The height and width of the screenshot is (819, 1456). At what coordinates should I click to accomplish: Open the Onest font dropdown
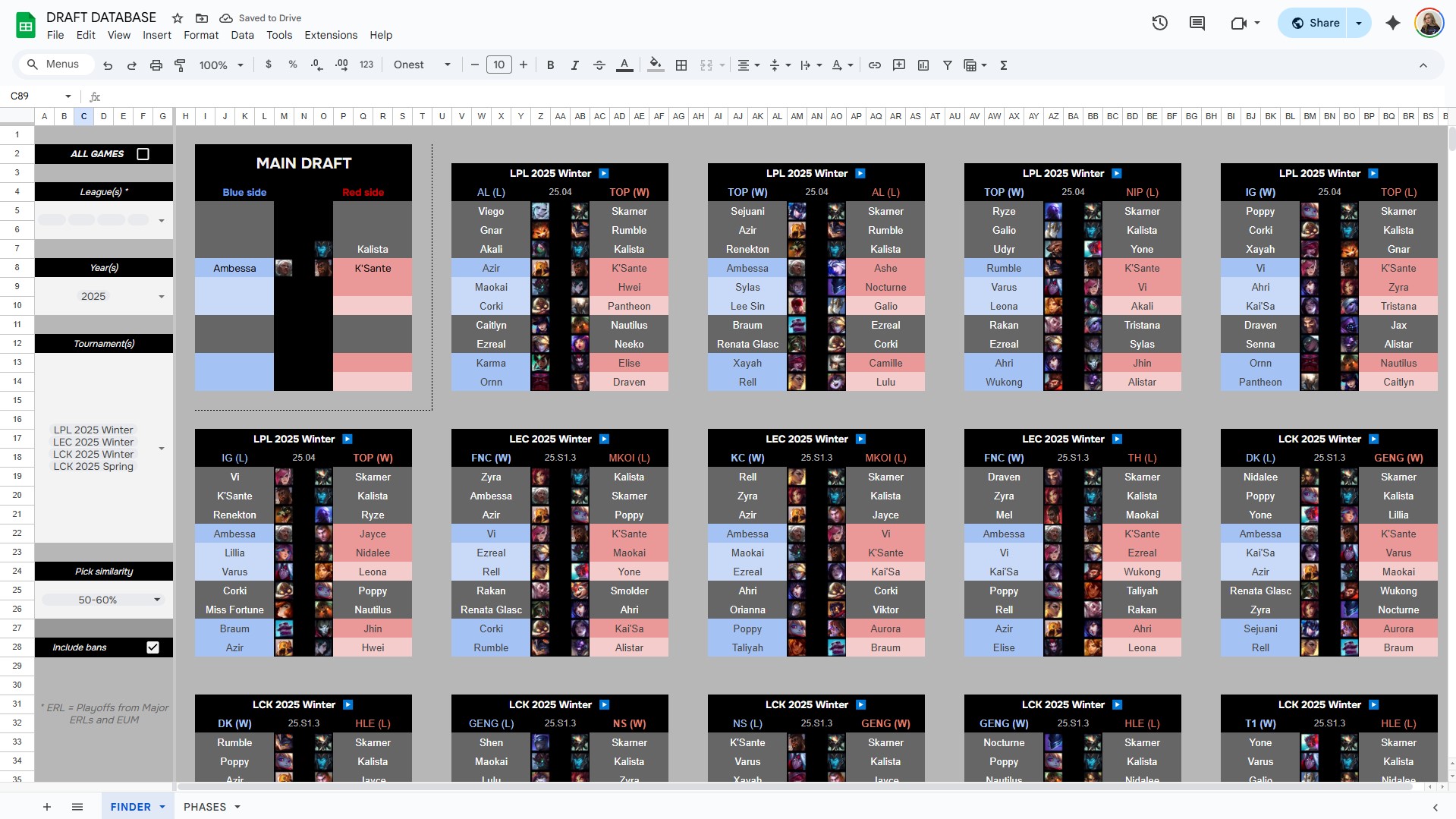pyautogui.click(x=422, y=65)
